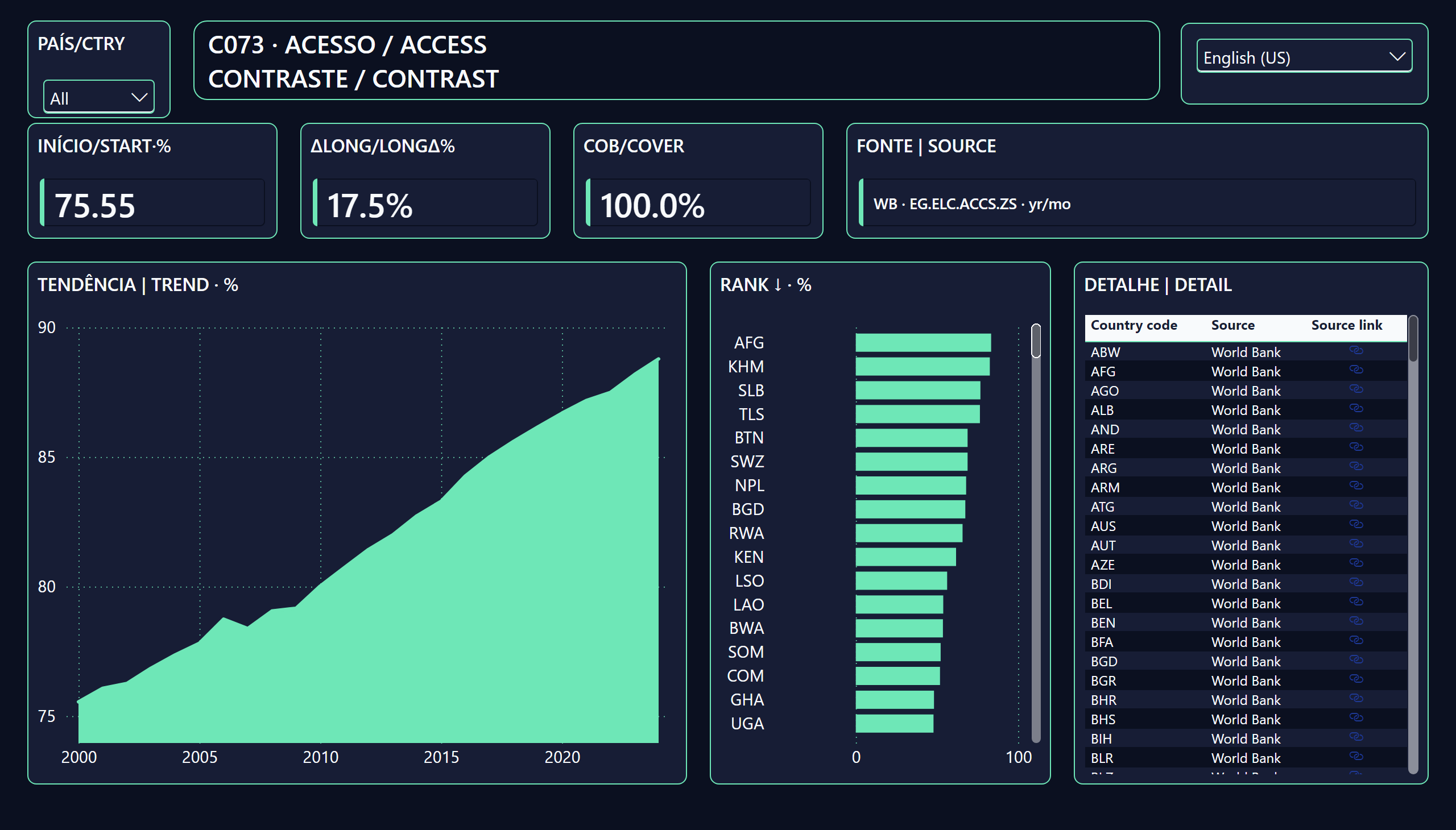Image resolution: width=1456 pixels, height=830 pixels.
Task: Click the 2010 x-axis label on trend chart
Action: (x=321, y=757)
